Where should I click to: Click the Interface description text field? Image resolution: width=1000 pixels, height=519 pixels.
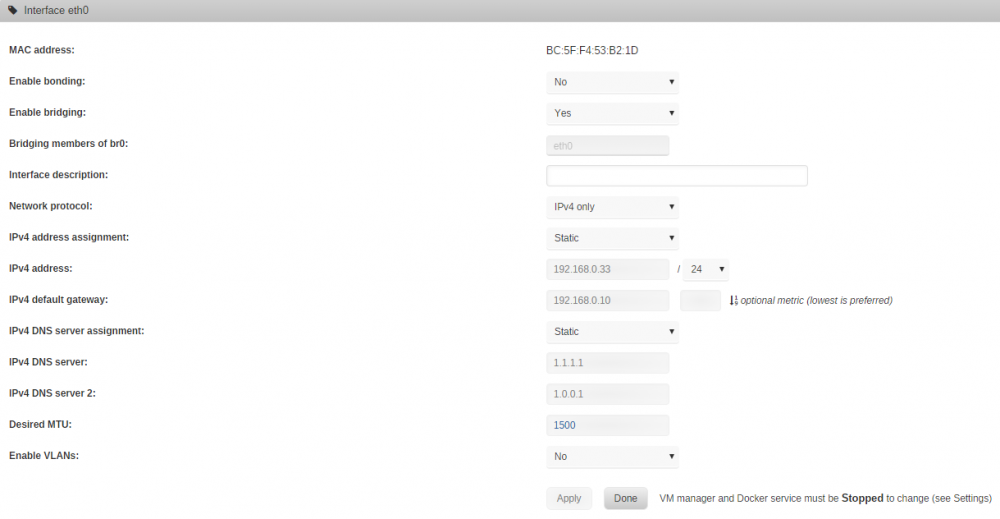(677, 176)
